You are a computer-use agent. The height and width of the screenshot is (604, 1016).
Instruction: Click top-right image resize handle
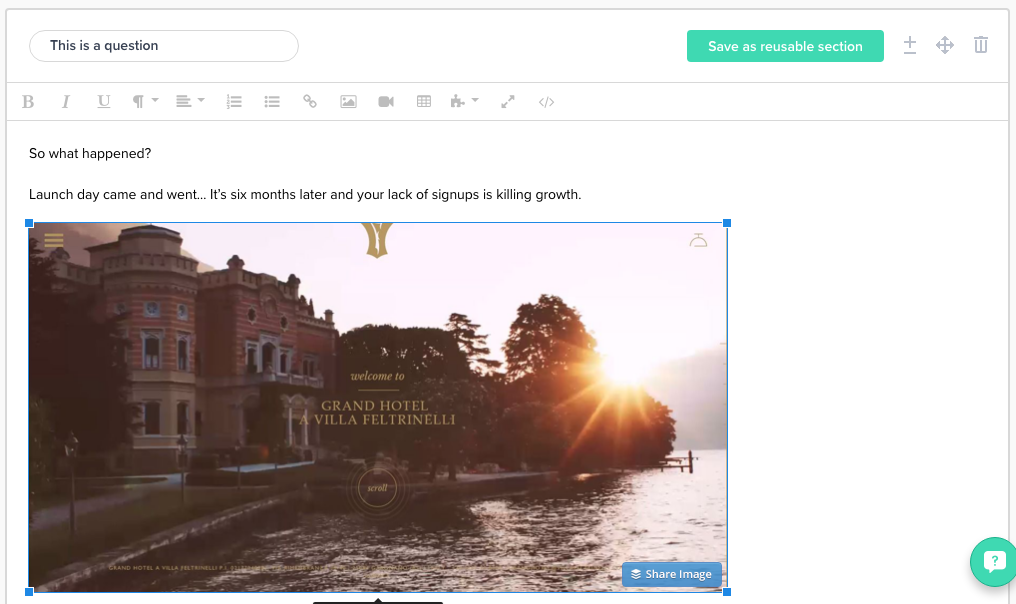coord(727,223)
